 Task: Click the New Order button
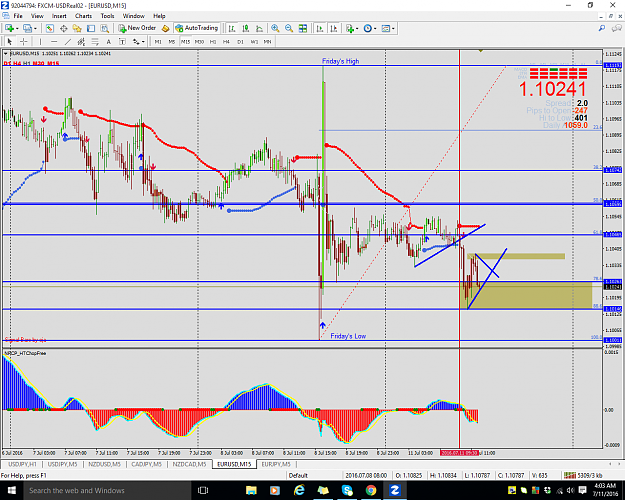(x=137, y=28)
